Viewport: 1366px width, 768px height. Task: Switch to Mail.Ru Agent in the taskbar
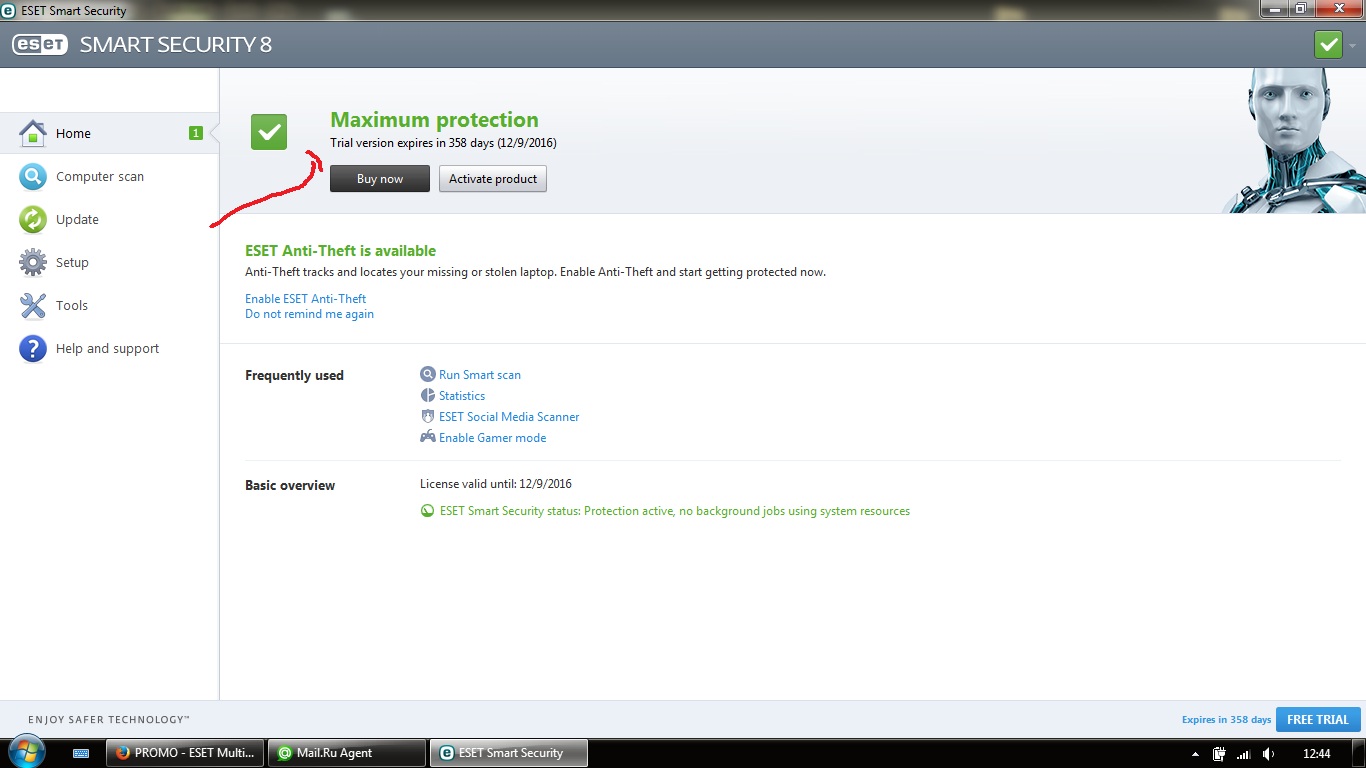pos(347,753)
